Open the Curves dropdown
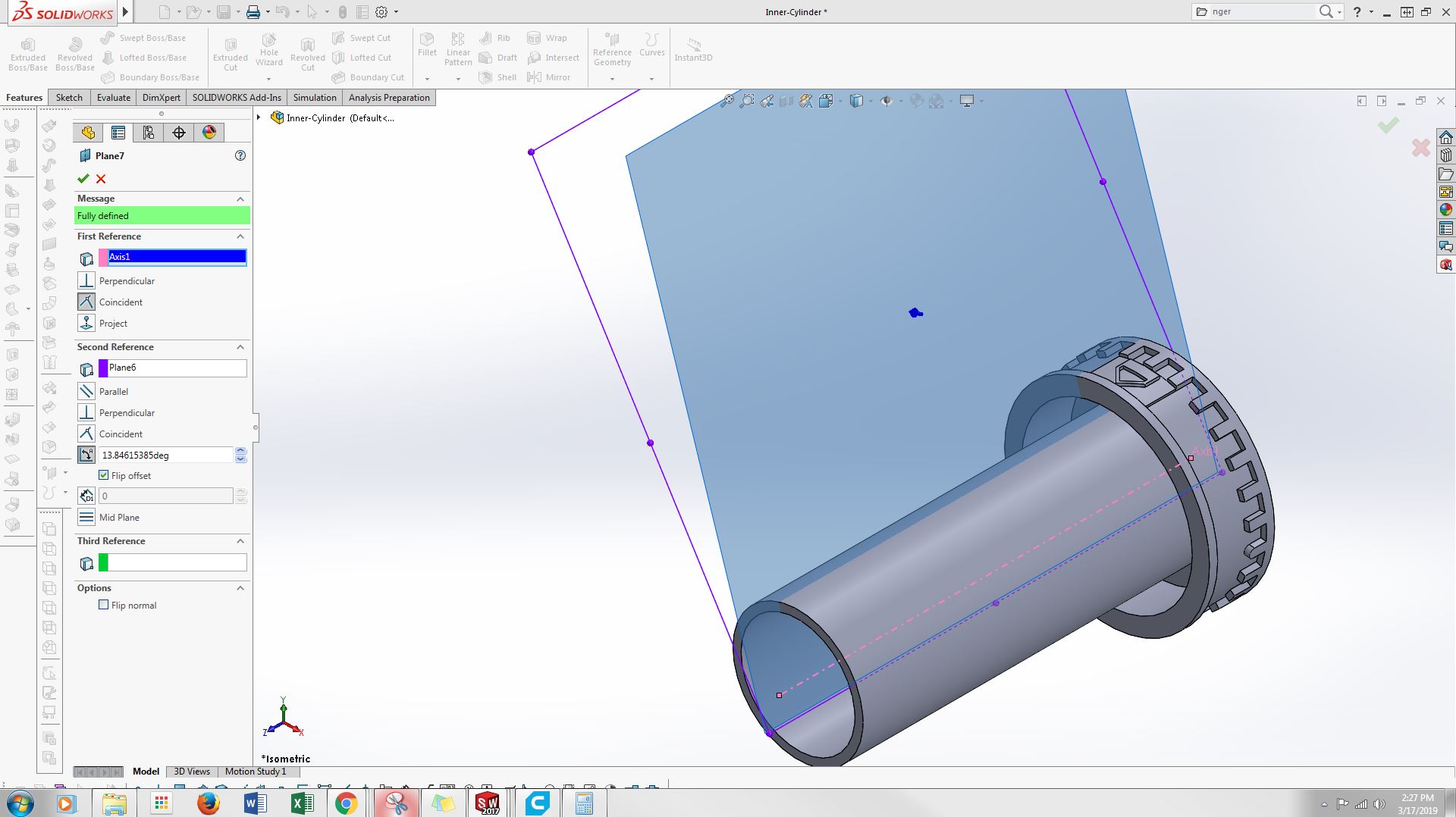The width and height of the screenshot is (1456, 817). 651,79
